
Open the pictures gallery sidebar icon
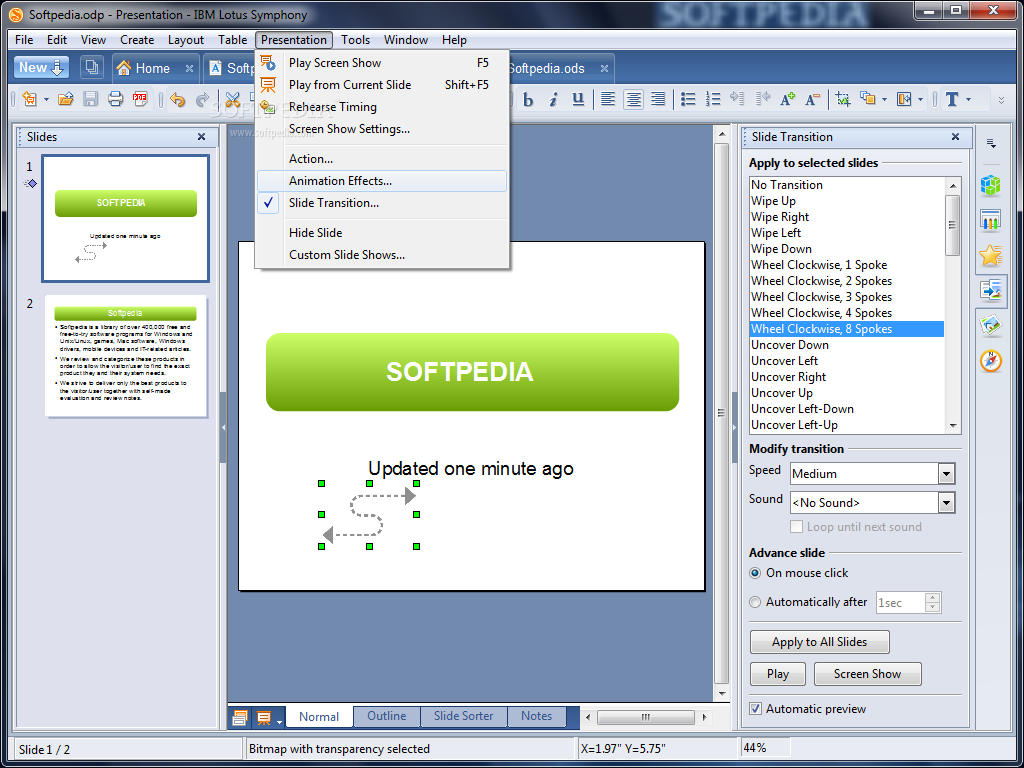click(x=991, y=325)
